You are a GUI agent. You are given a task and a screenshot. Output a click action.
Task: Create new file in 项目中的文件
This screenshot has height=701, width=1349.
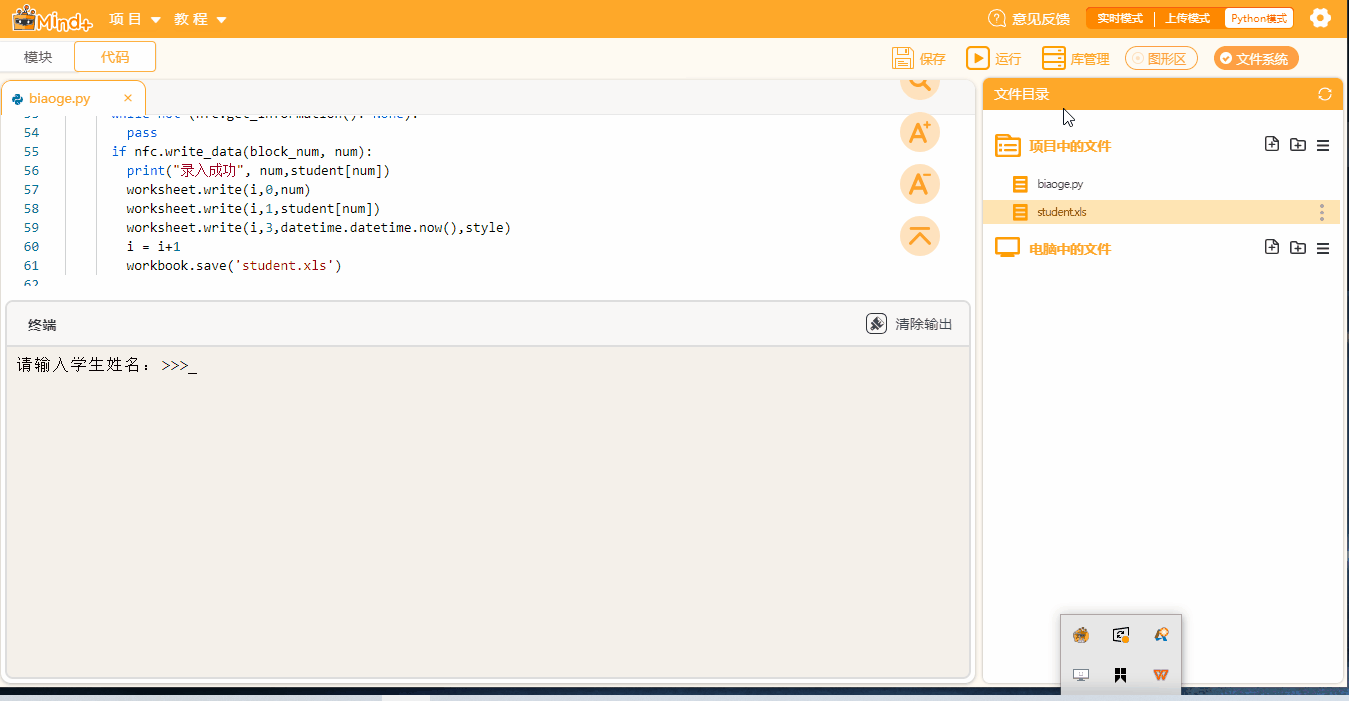pos(1272,144)
